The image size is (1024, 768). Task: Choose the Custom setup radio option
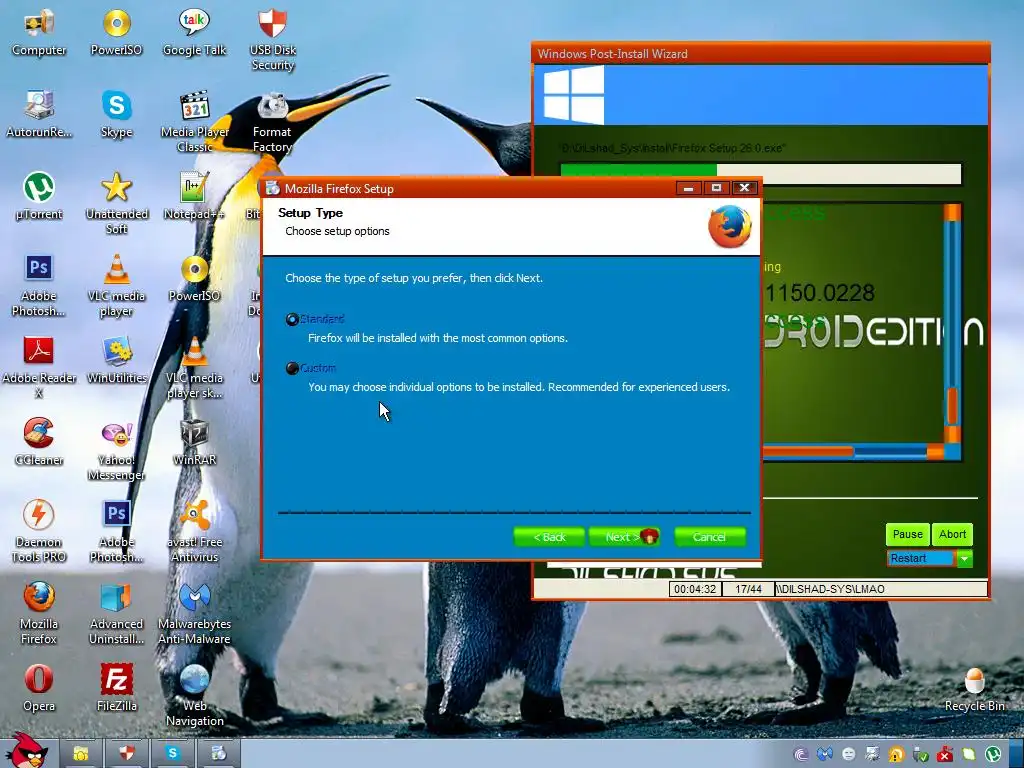point(292,368)
